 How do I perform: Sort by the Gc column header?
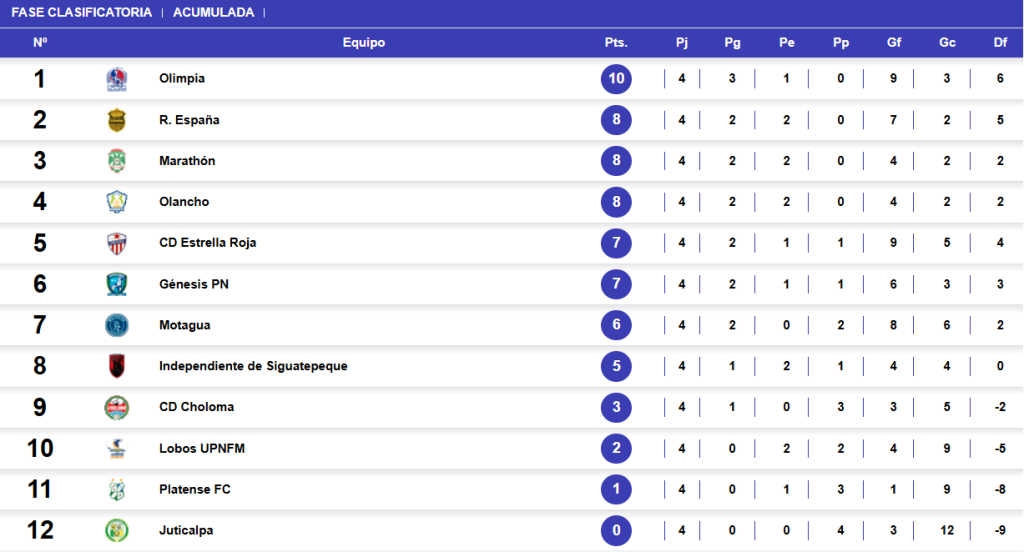pos(947,42)
